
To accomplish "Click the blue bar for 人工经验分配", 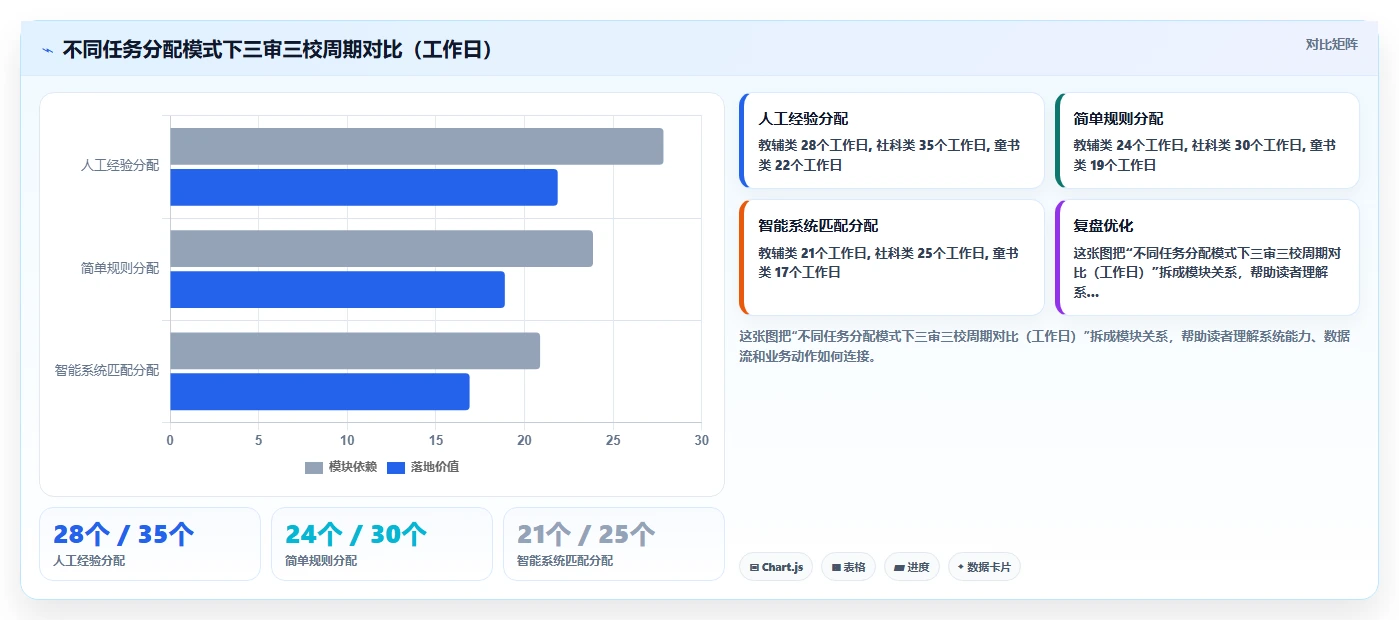I will click(364, 187).
